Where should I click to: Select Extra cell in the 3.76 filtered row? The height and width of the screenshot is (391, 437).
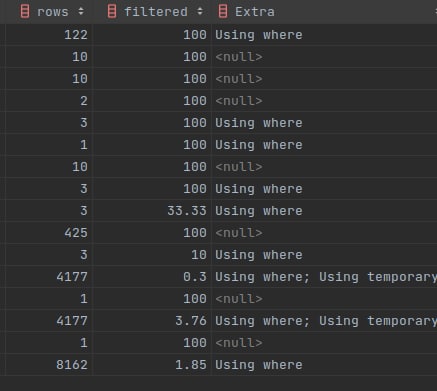(324, 321)
